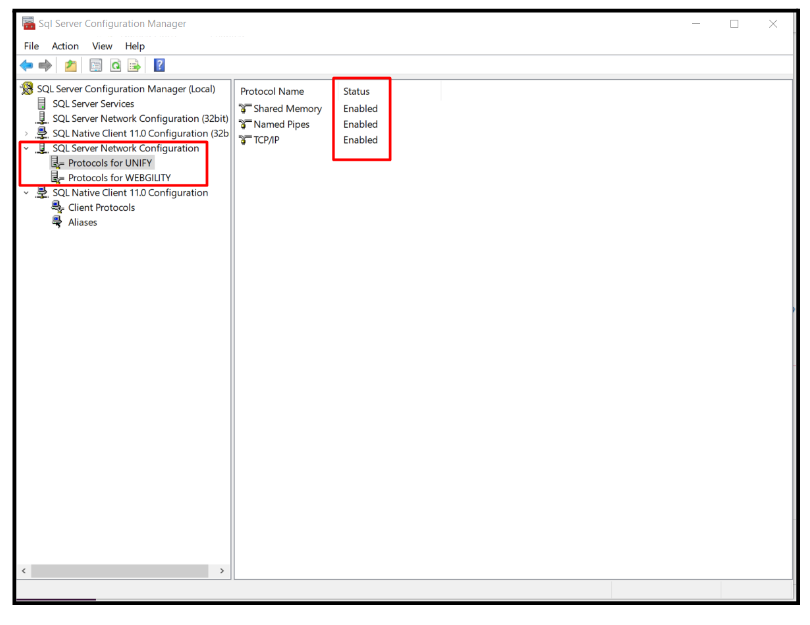Image resolution: width=810 pixels, height=625 pixels.
Task: Click the Export List toolbar icon
Action: pos(134,66)
